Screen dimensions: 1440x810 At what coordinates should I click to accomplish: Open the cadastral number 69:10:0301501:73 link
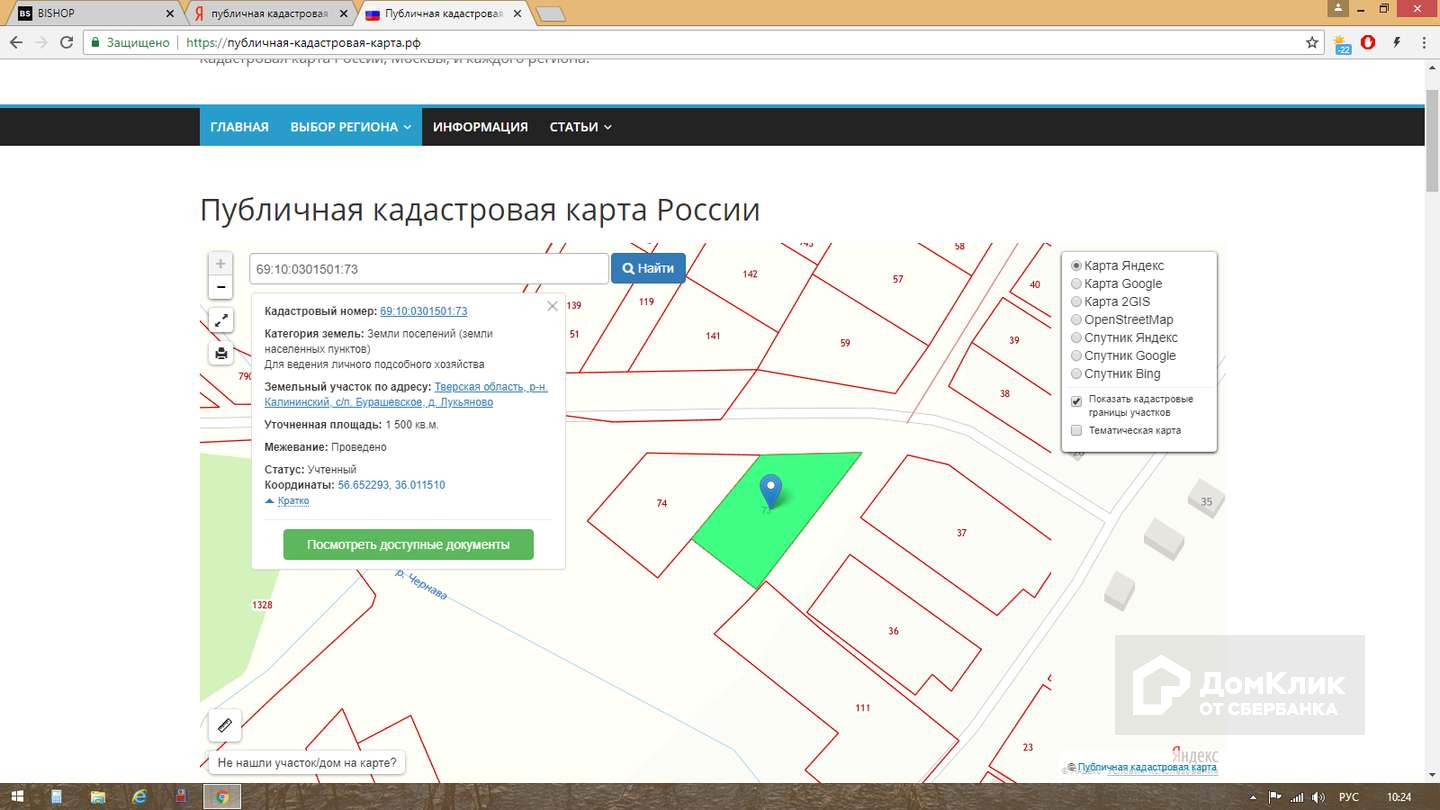point(424,312)
